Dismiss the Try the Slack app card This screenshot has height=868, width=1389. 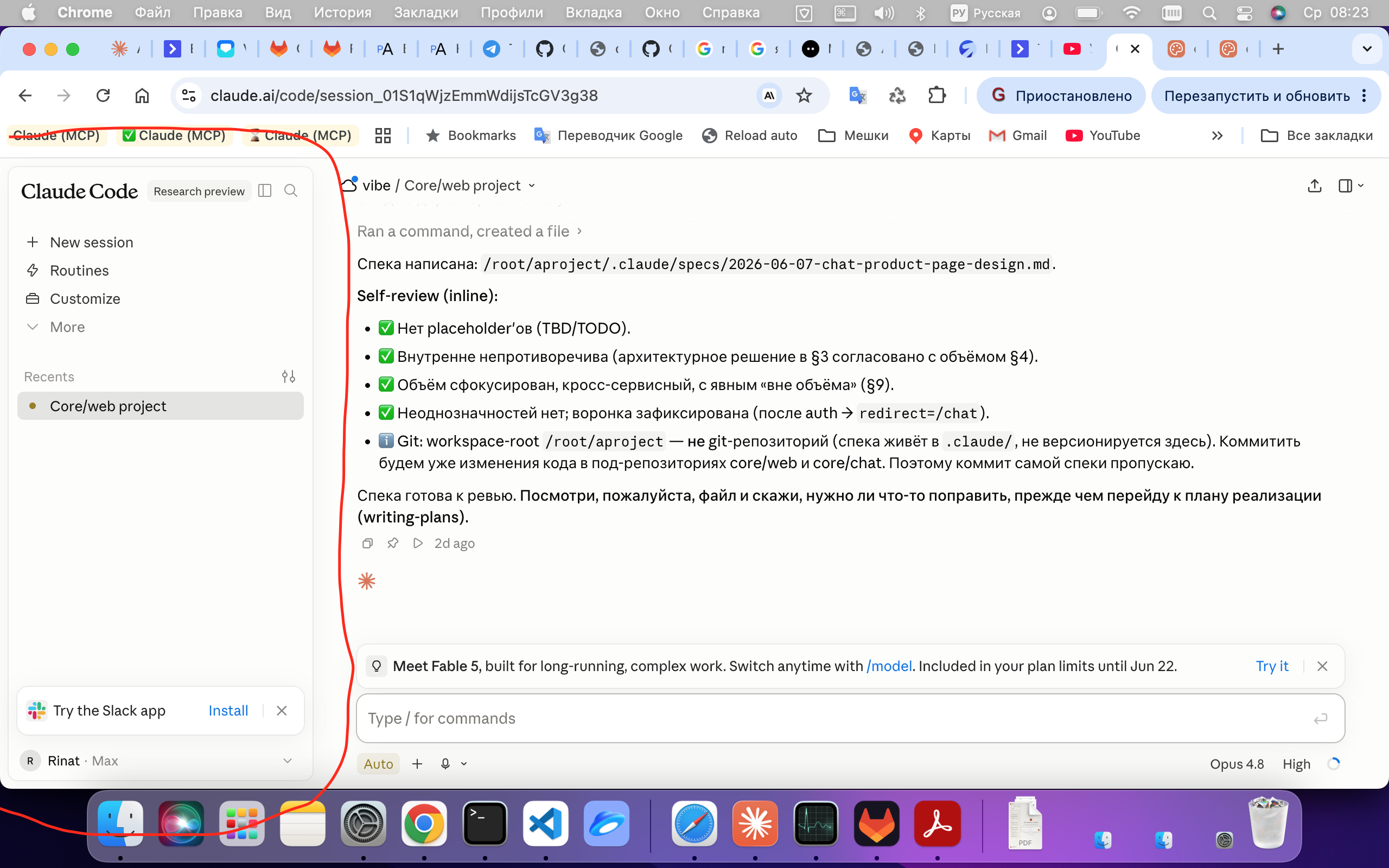click(x=282, y=711)
